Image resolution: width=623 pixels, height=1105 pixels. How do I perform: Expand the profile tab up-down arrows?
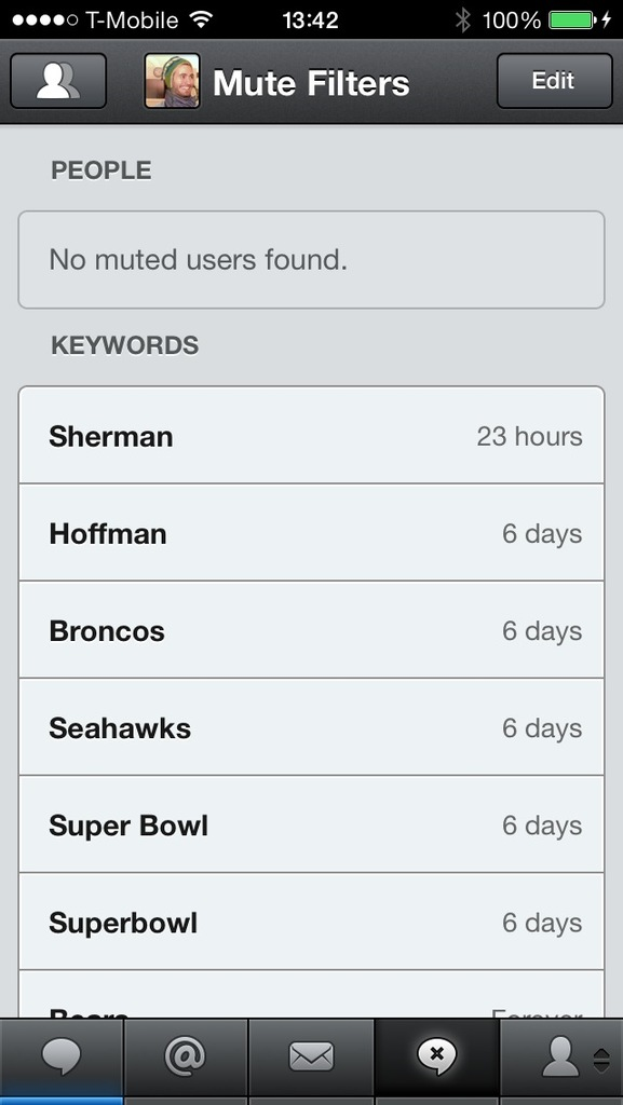coord(601,1059)
